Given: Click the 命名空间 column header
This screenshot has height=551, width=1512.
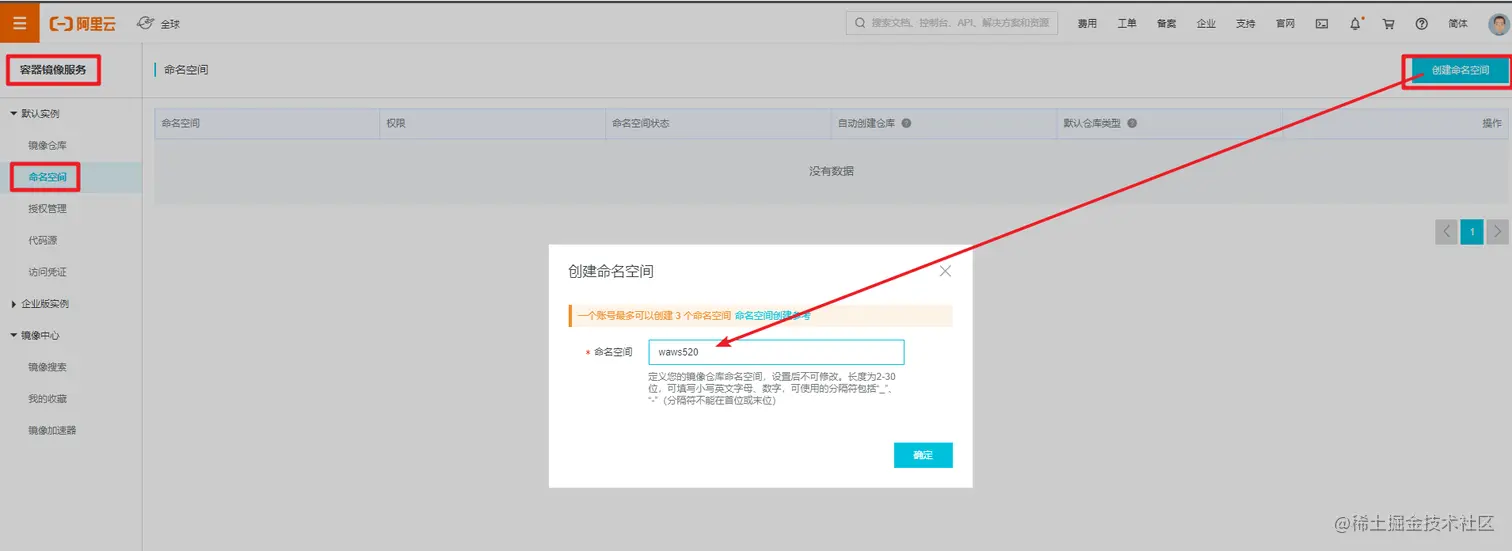Looking at the screenshot, I should [x=181, y=123].
